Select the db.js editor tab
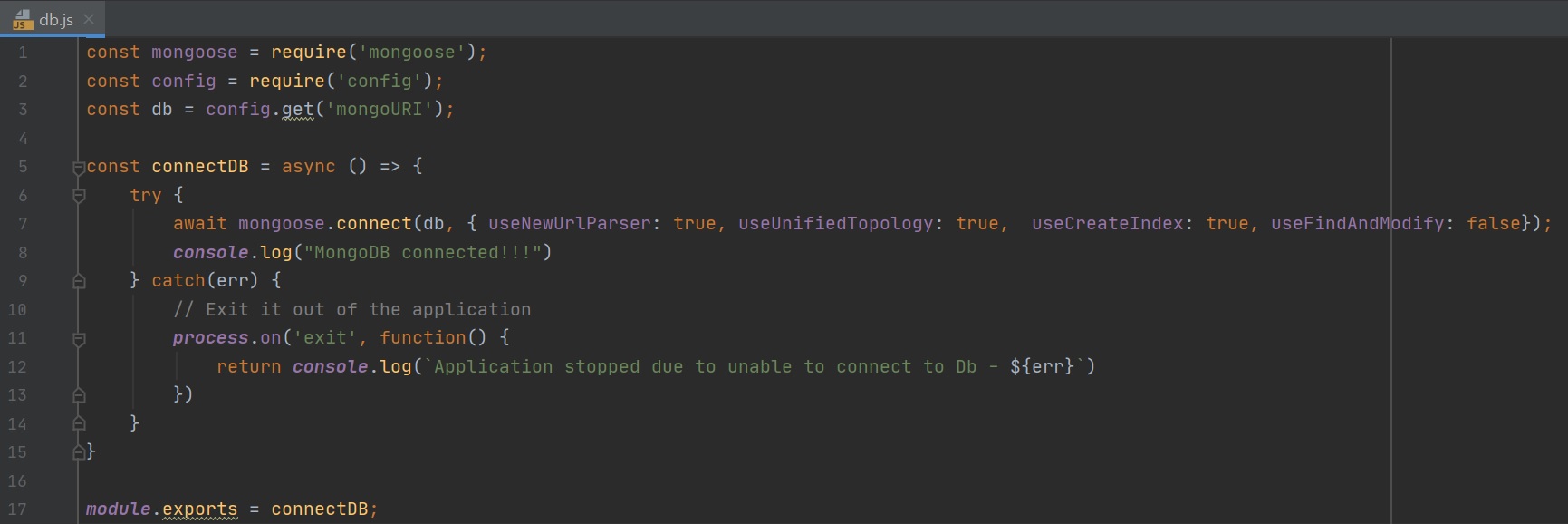The width and height of the screenshot is (1568, 524). pyautogui.click(x=55, y=19)
